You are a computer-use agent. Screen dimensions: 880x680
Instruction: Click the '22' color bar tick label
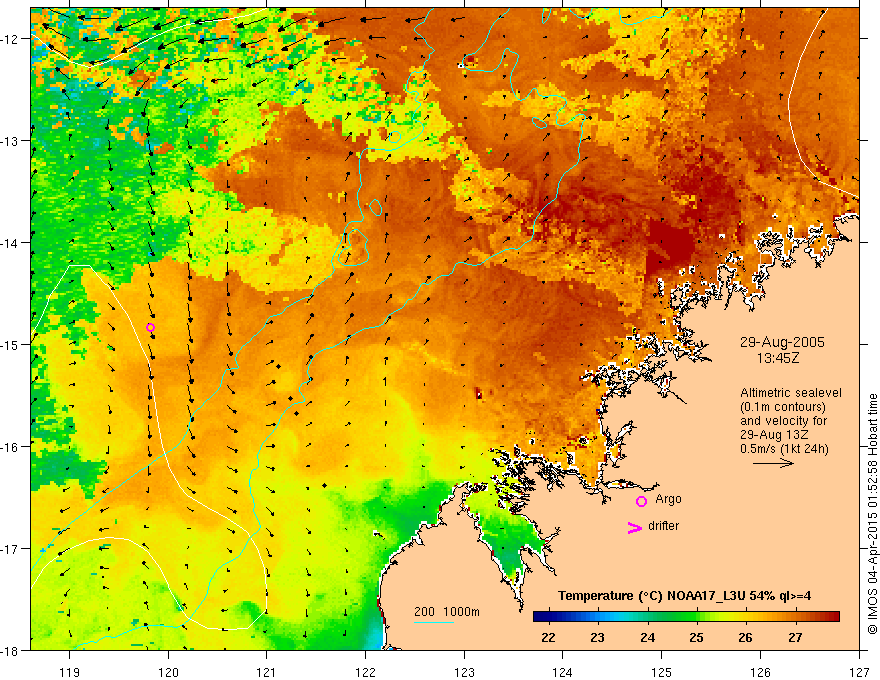coord(548,638)
